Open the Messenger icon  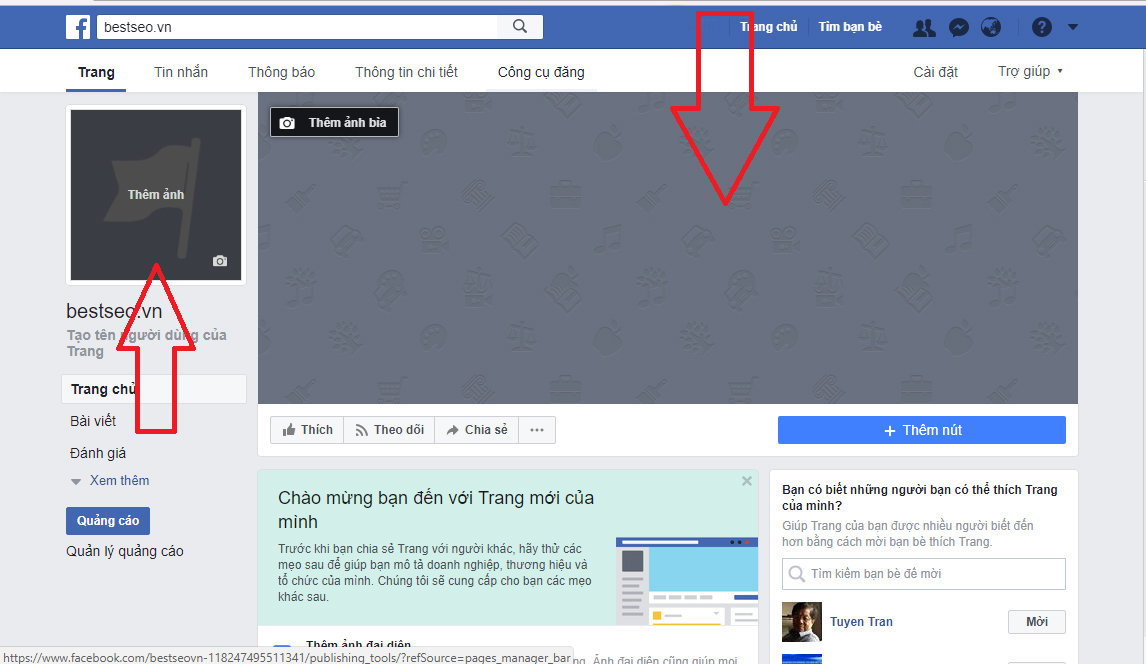[x=958, y=27]
